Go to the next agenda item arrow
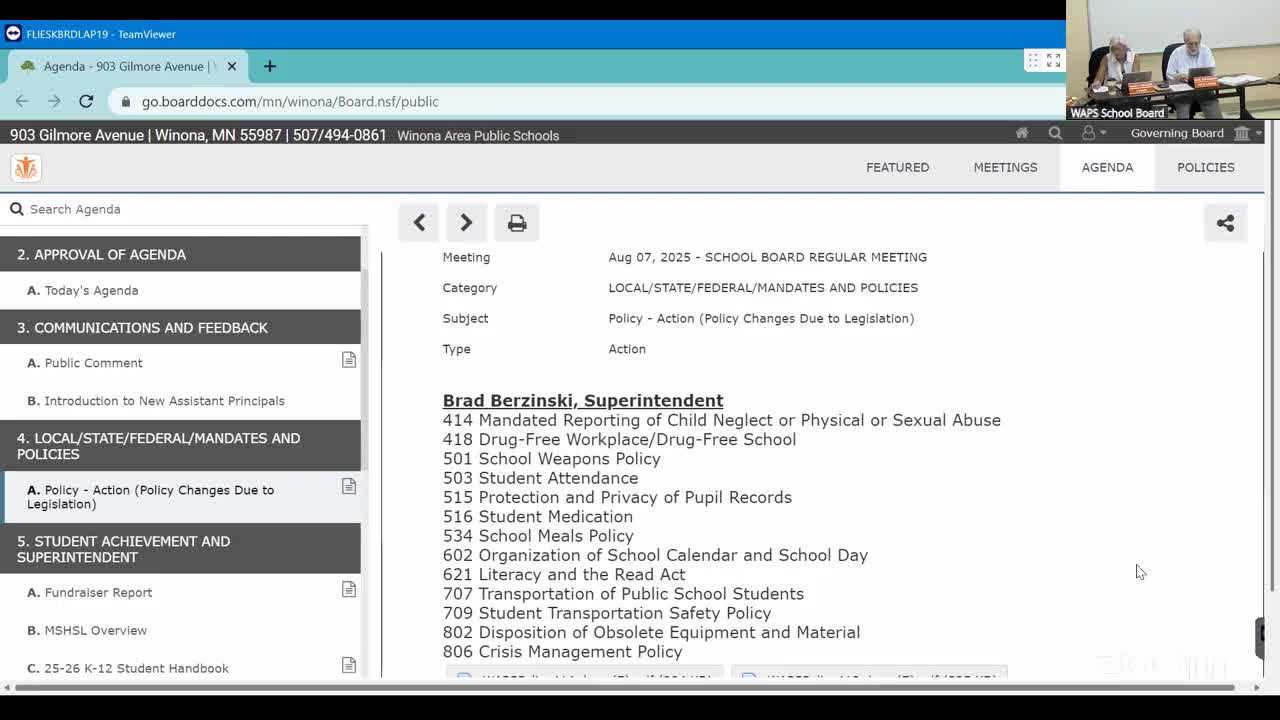The width and height of the screenshot is (1280, 720). 466,223
